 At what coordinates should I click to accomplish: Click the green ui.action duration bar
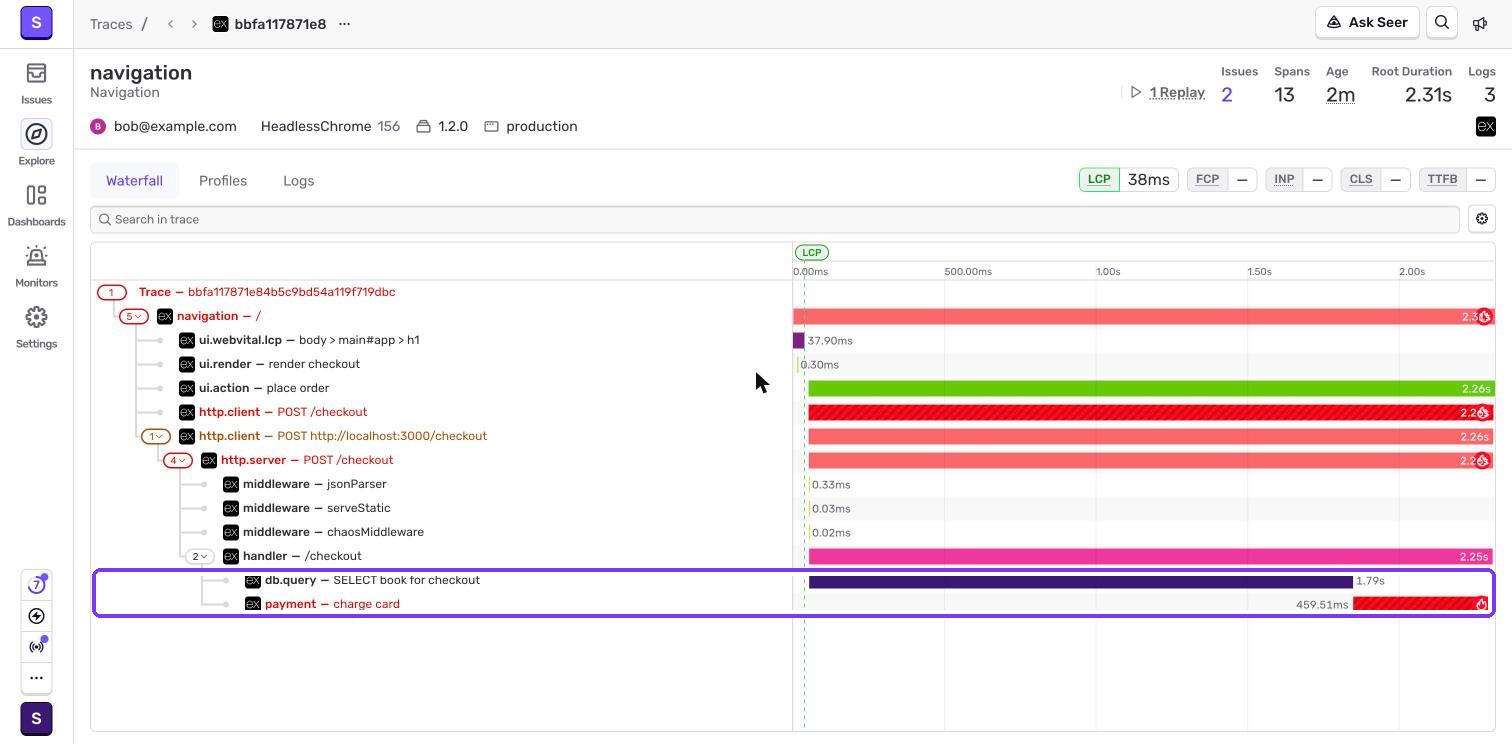click(1151, 388)
